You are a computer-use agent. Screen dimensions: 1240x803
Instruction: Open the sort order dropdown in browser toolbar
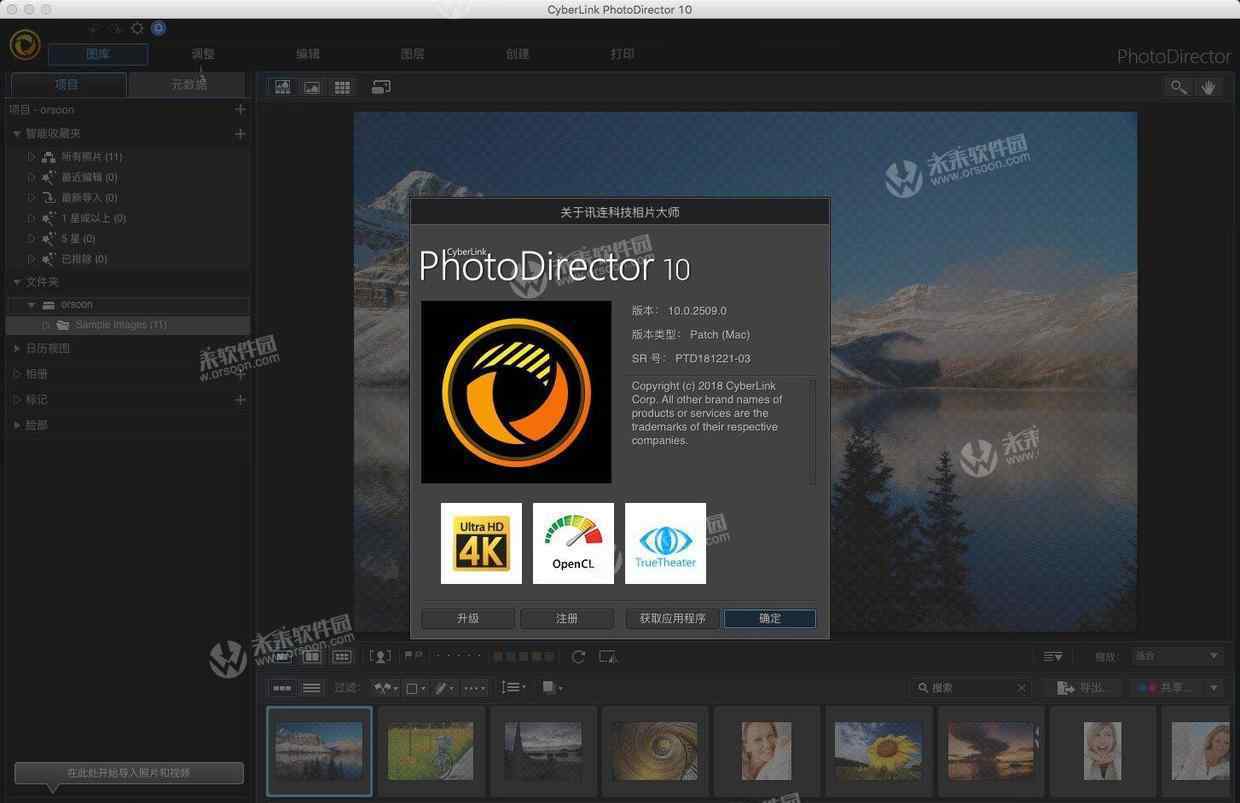tap(514, 688)
